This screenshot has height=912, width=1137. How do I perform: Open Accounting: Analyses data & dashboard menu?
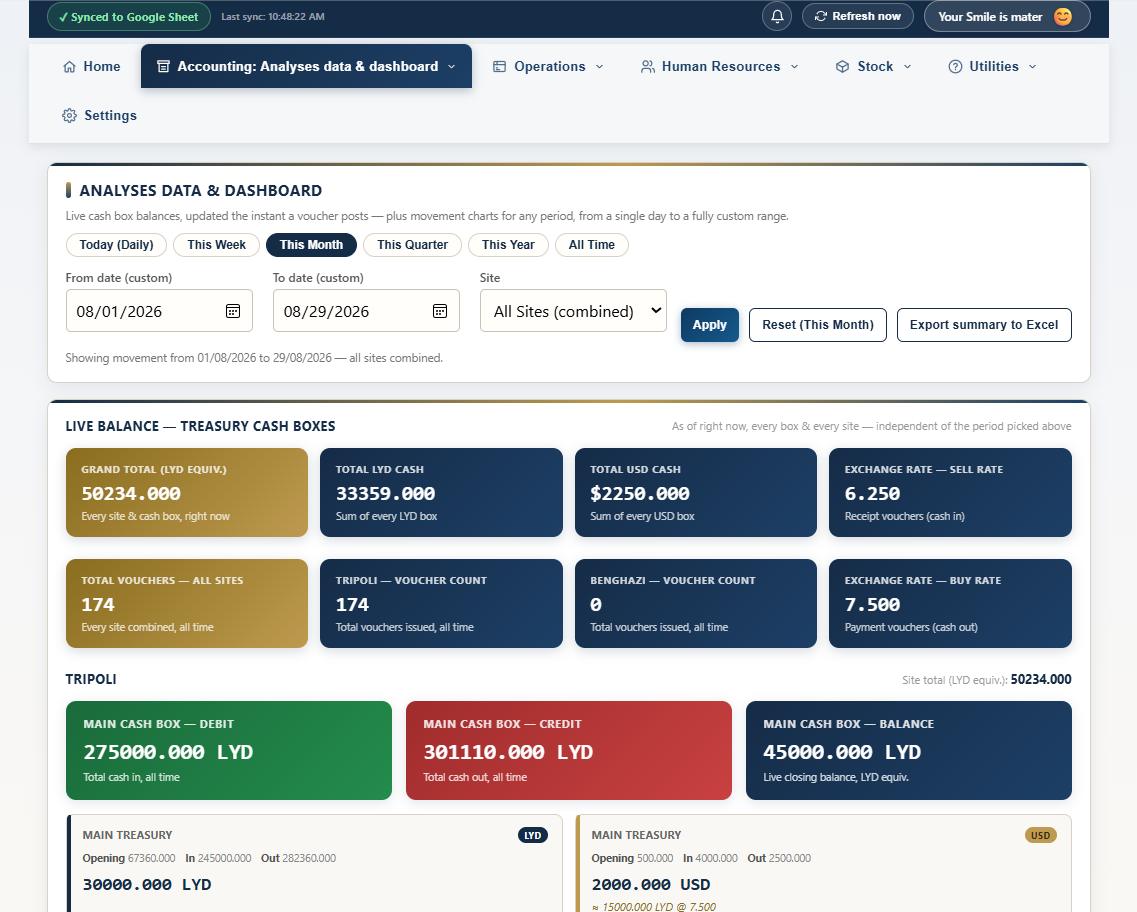tap(306, 67)
